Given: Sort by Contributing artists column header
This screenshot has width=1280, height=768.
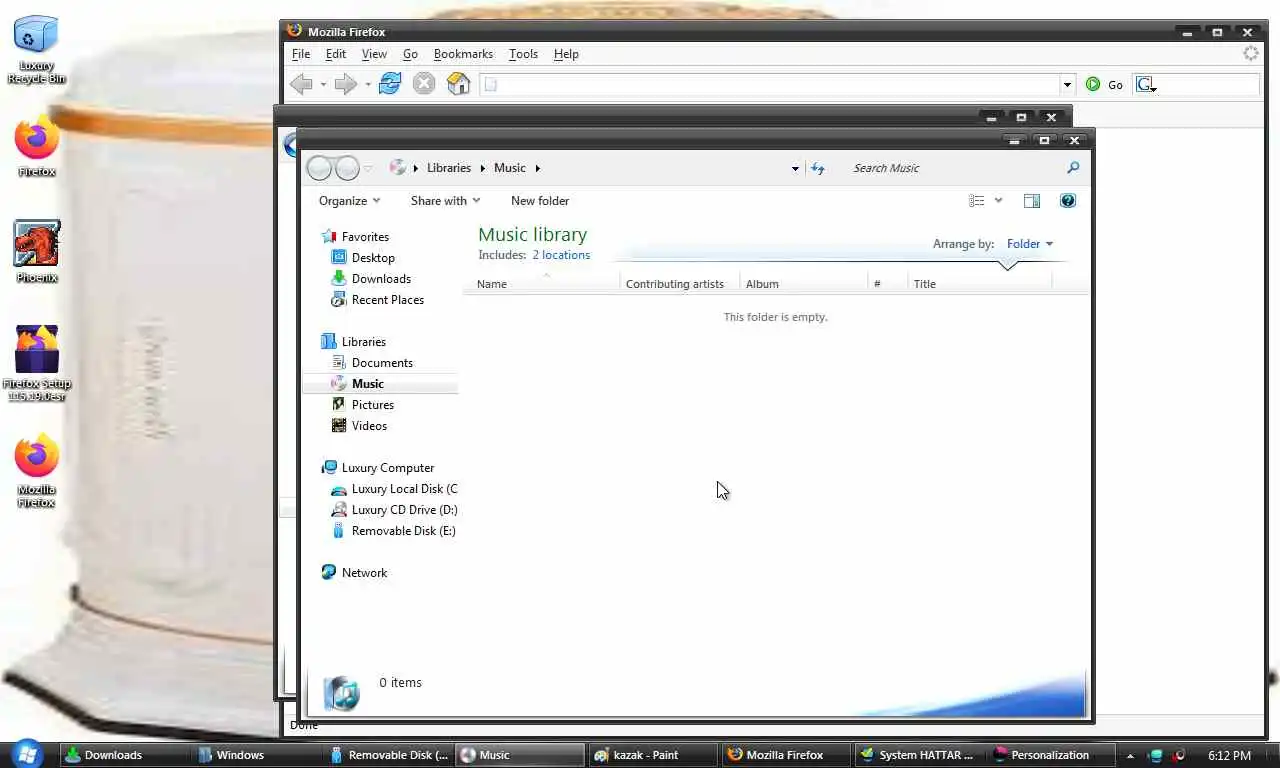Looking at the screenshot, I should pos(680,284).
